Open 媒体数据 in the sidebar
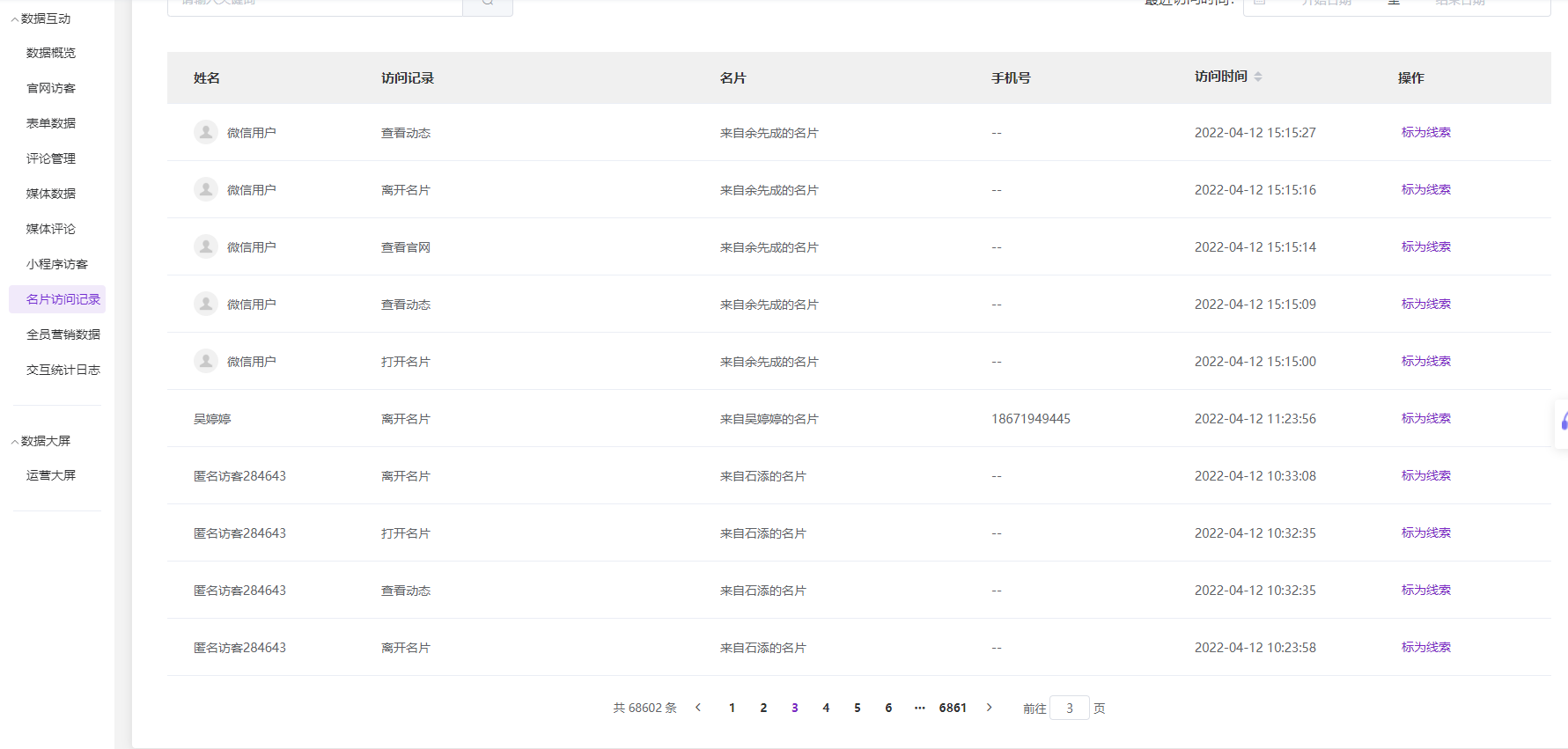The width and height of the screenshot is (1568, 749). (x=51, y=194)
